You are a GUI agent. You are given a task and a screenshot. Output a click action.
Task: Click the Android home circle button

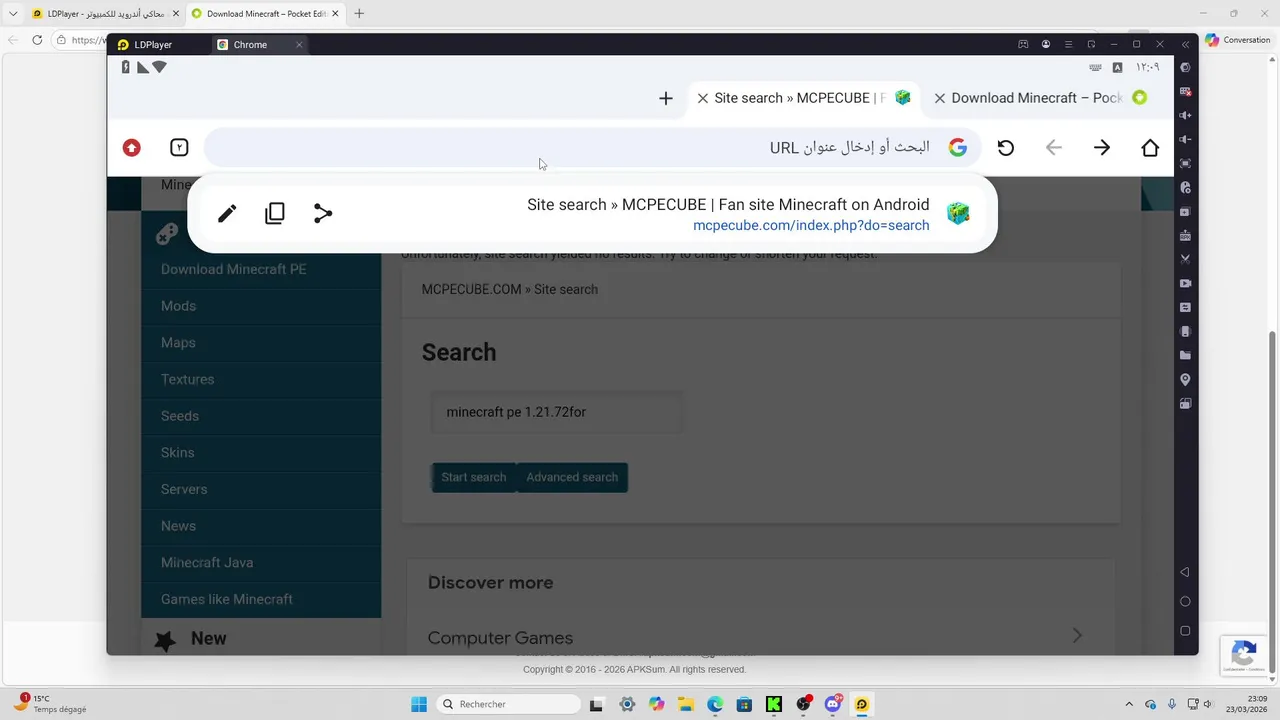1185,601
